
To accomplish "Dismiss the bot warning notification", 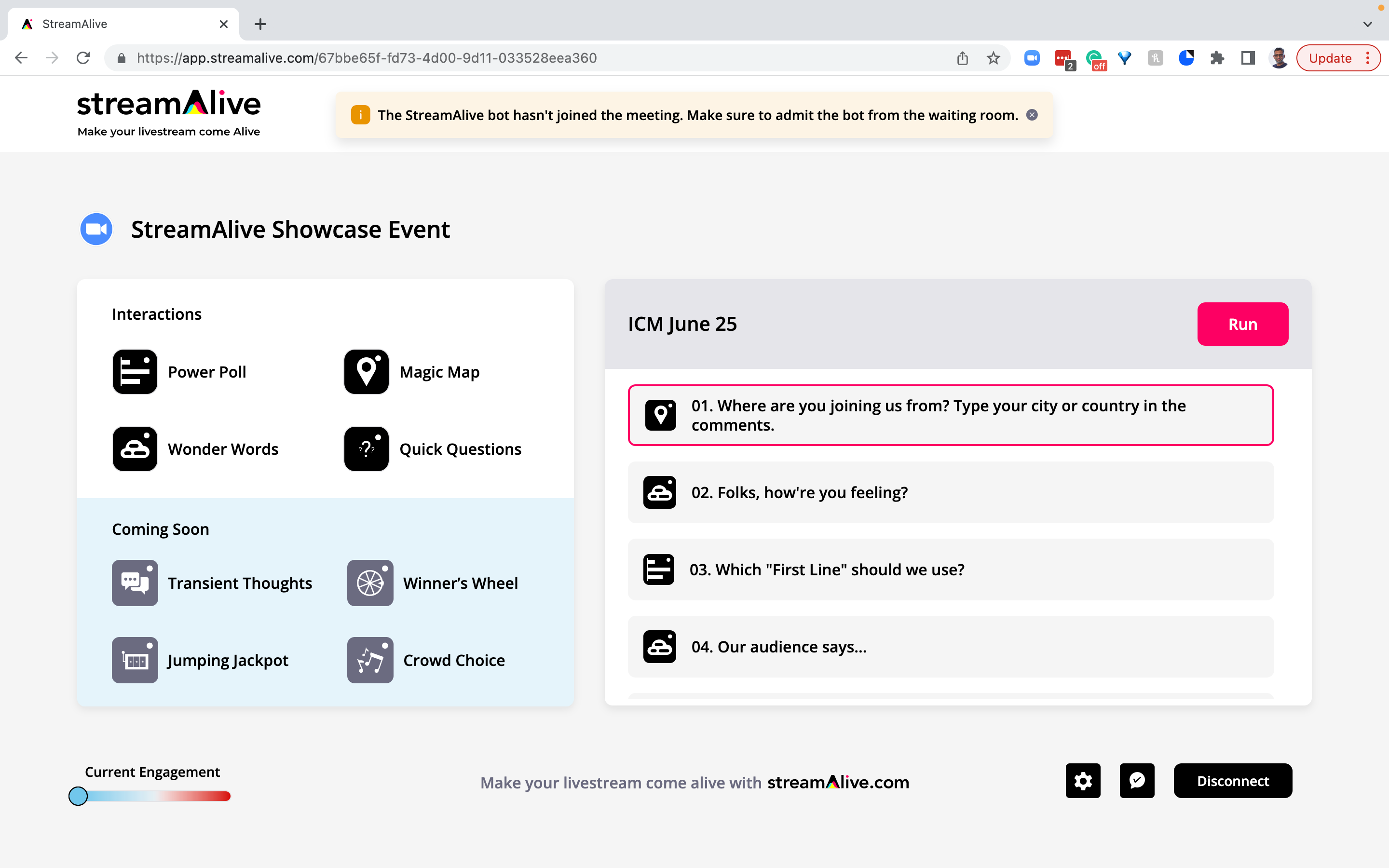I will coord(1032,115).
